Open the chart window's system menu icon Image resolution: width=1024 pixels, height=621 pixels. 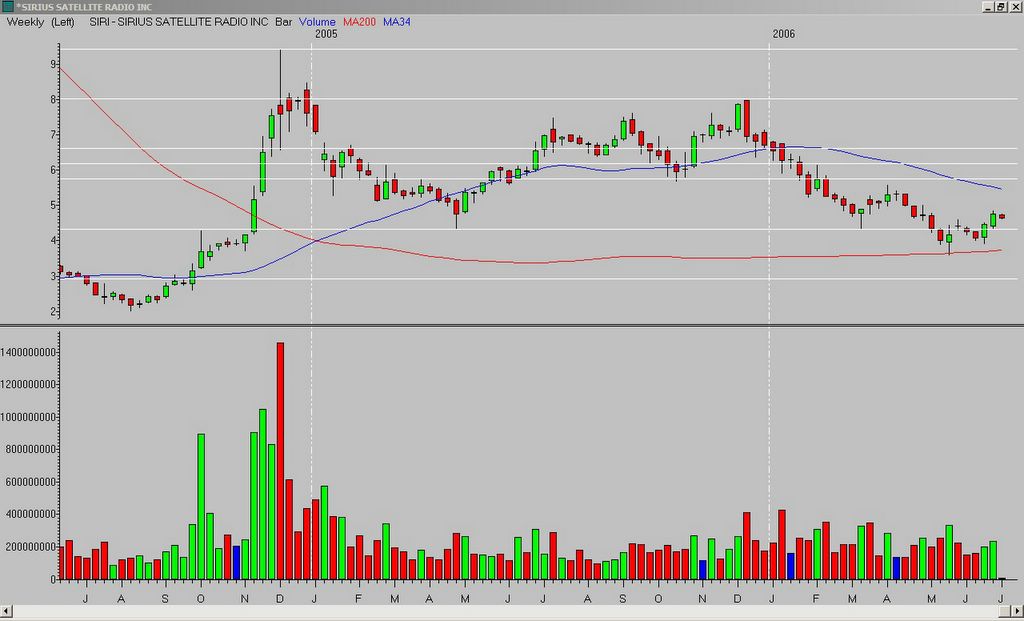click(x=7, y=7)
